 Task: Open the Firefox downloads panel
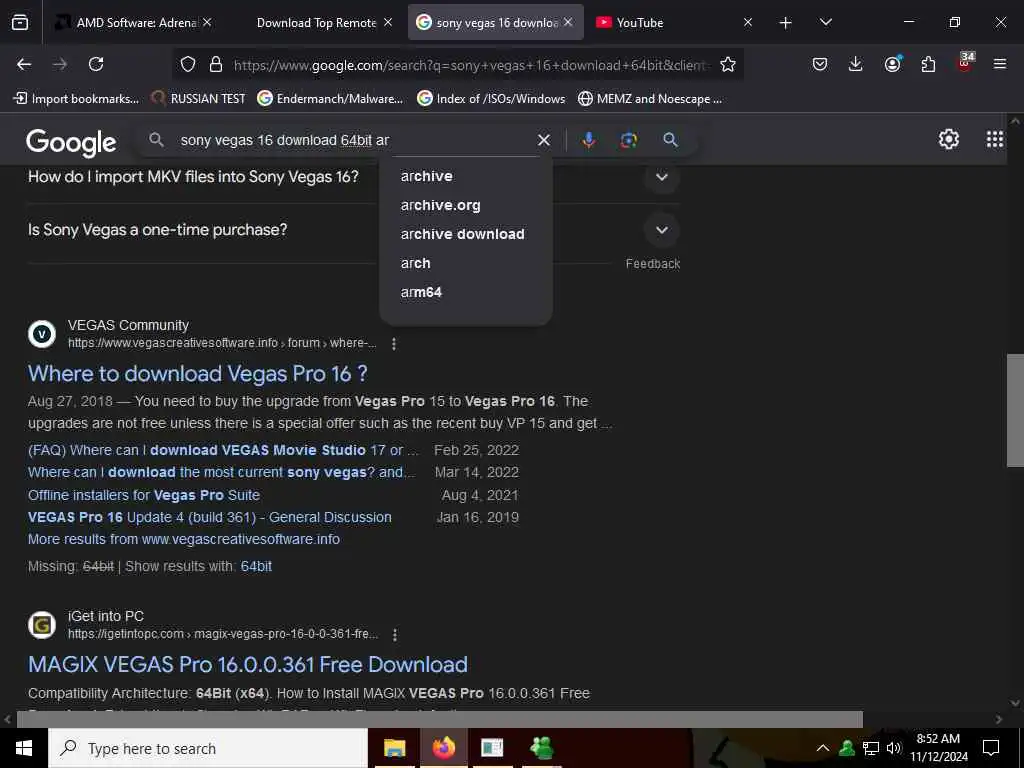coord(856,64)
